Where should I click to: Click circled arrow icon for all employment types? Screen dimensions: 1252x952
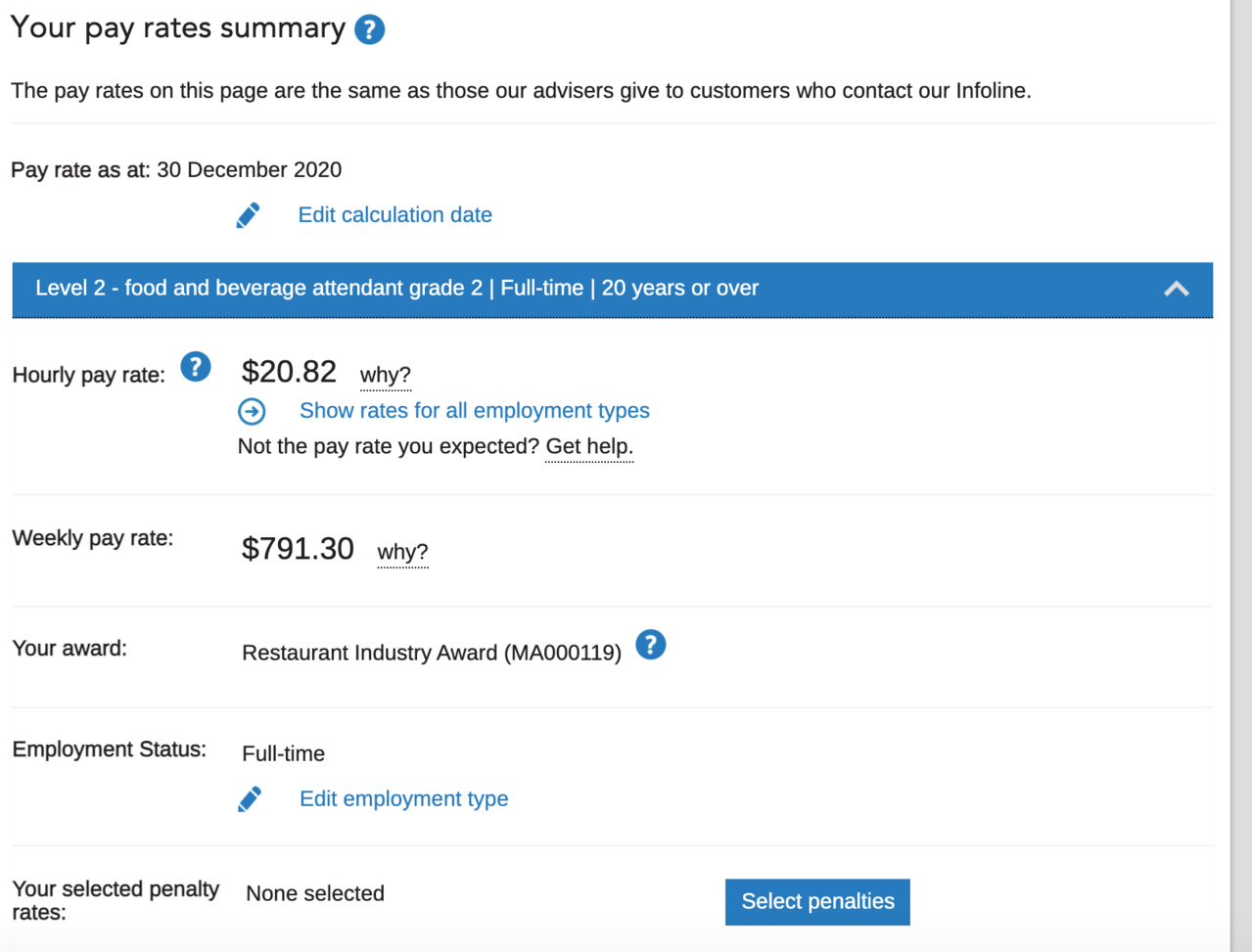252,411
